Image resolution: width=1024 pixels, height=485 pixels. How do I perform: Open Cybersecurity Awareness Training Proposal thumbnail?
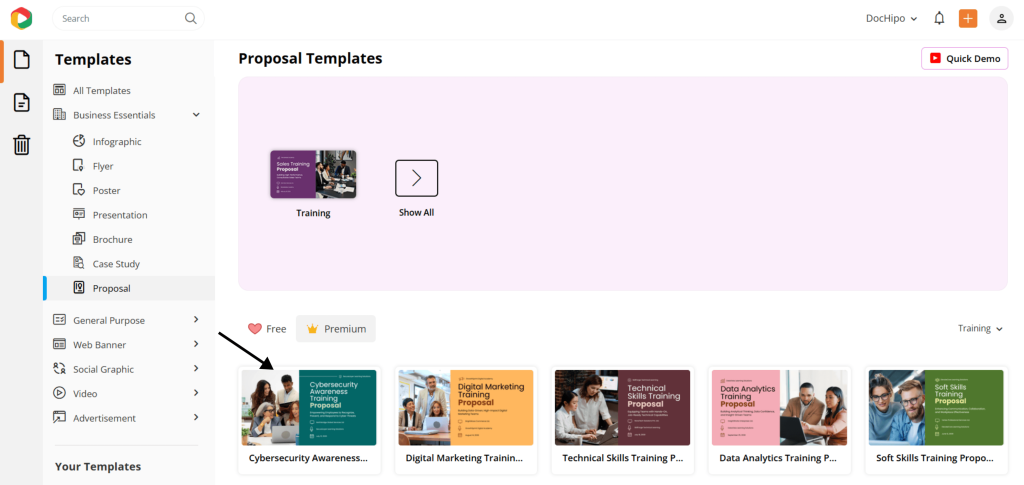click(x=309, y=407)
